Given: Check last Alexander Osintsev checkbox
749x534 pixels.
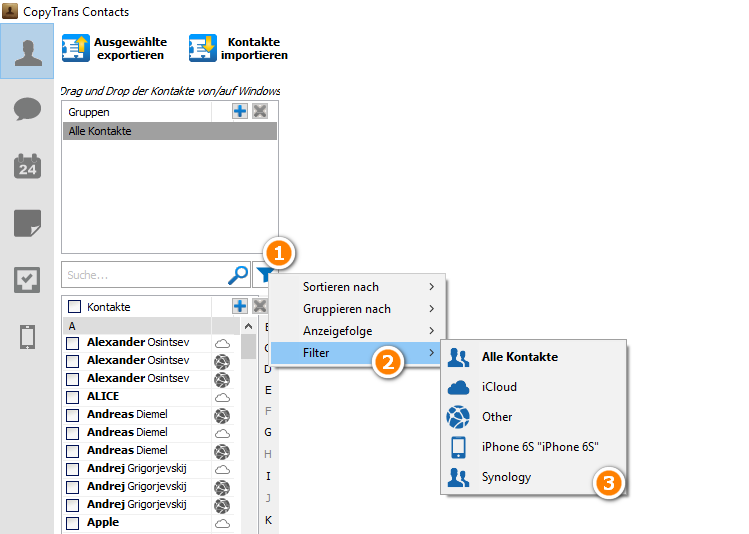Looking at the screenshot, I should click(x=73, y=379).
